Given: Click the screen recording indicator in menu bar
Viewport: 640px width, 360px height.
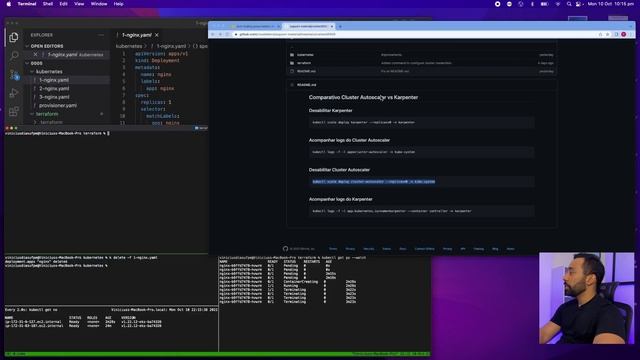Looking at the screenshot, I should coord(498,4).
